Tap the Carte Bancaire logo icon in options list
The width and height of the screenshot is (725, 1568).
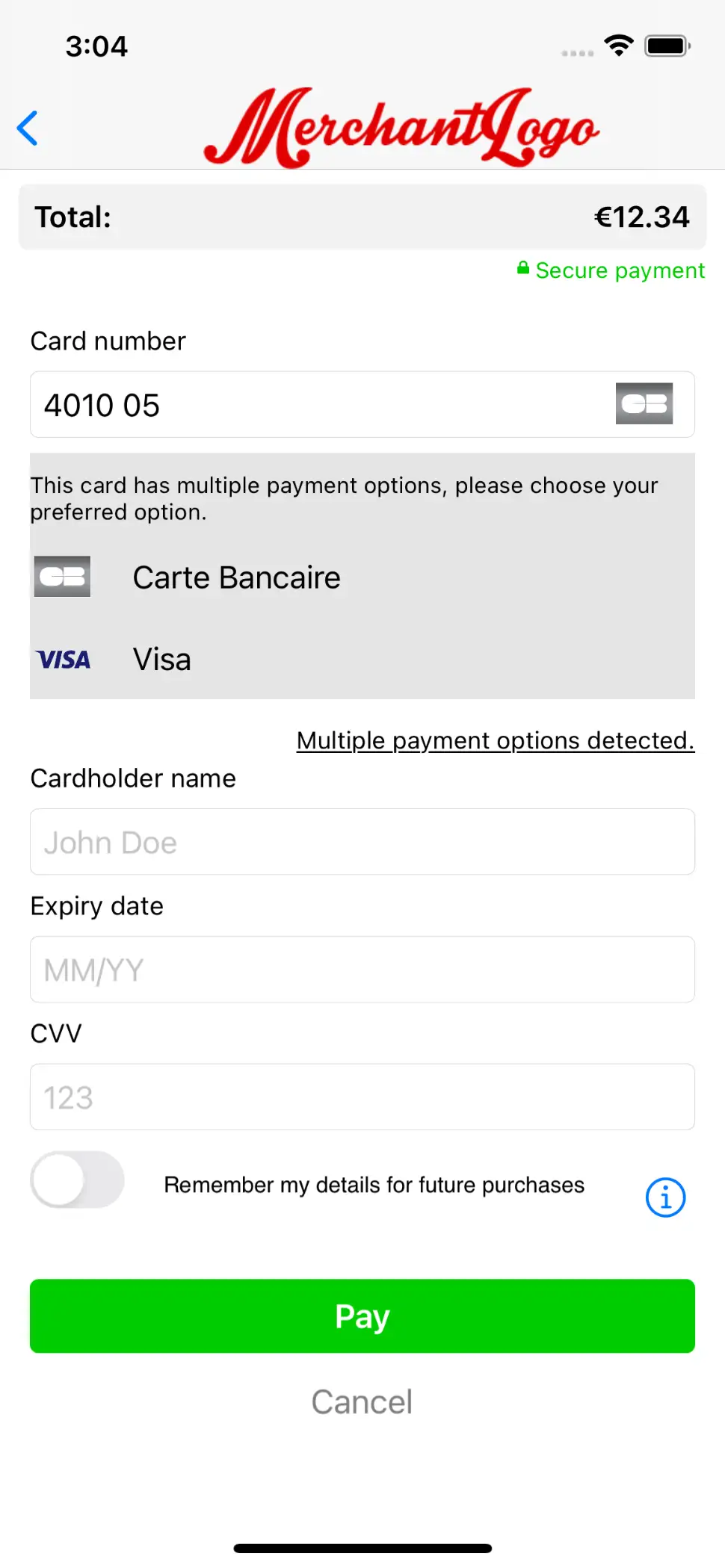(x=62, y=577)
